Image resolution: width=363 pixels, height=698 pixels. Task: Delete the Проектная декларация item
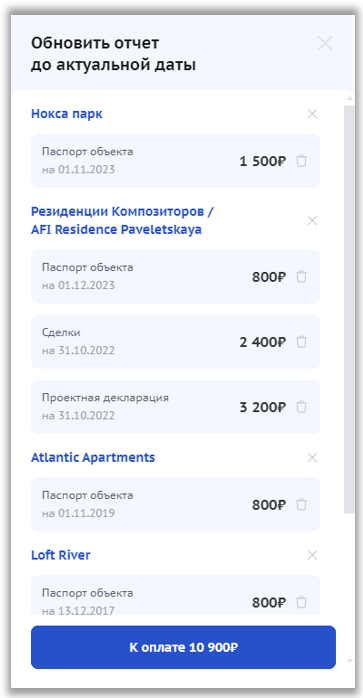coord(302,407)
